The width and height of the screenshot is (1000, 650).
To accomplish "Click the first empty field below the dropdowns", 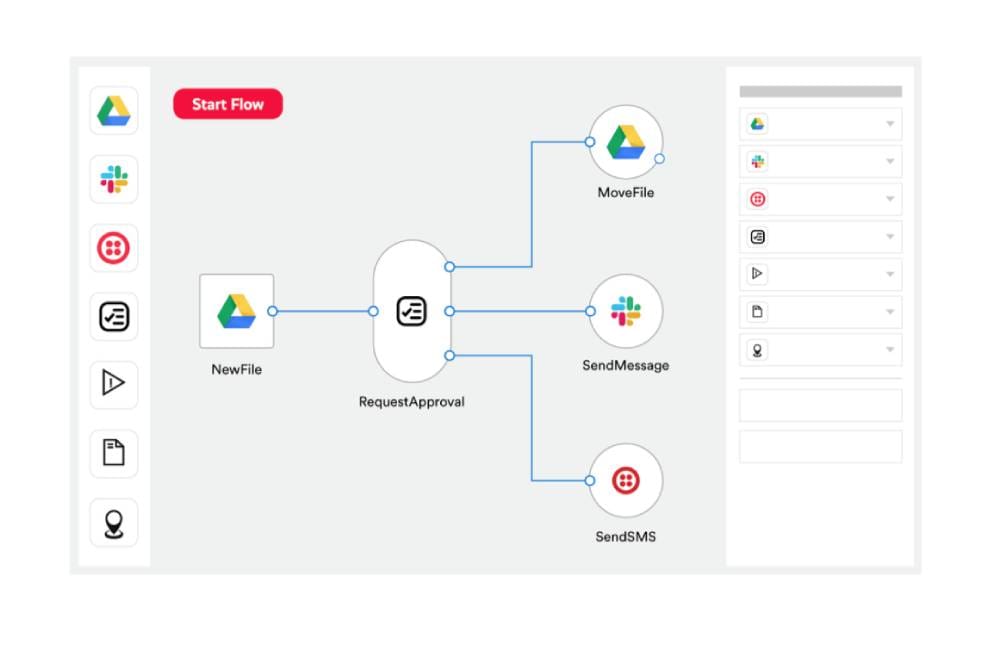I will pyautogui.click(x=821, y=405).
